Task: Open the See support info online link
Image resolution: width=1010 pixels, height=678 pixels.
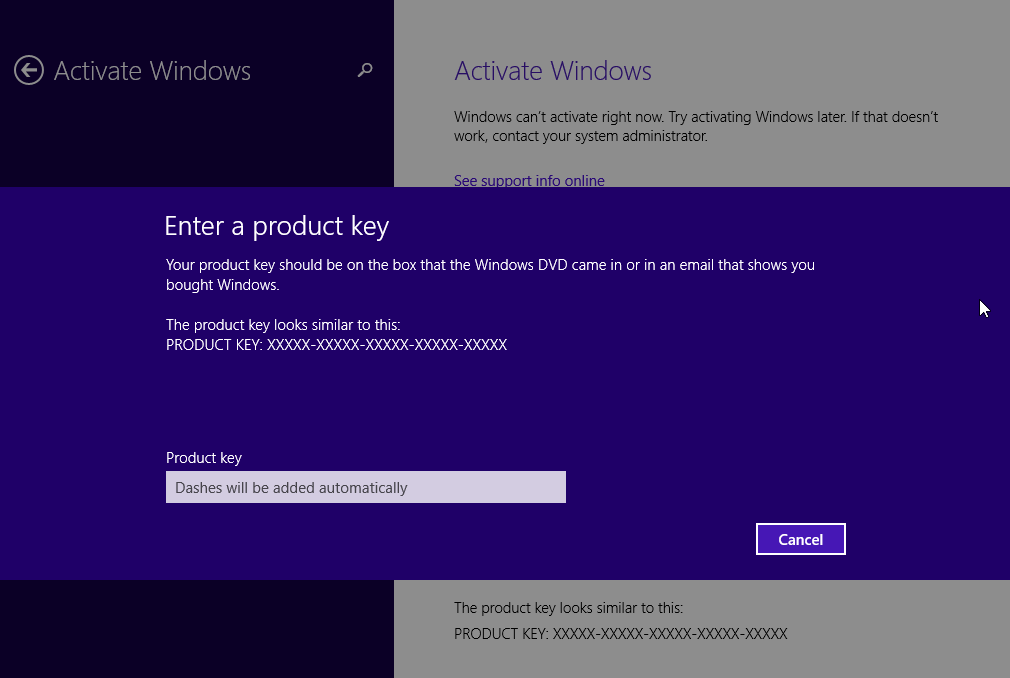Action: coord(529,180)
